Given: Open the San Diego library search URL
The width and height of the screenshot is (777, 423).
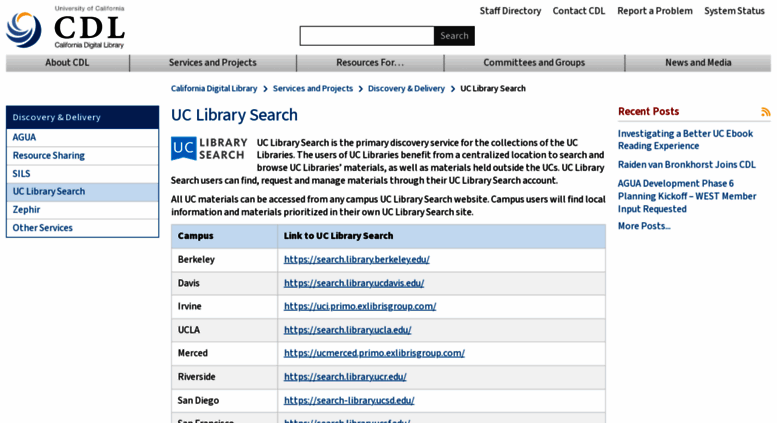Looking at the screenshot, I should [x=349, y=400].
